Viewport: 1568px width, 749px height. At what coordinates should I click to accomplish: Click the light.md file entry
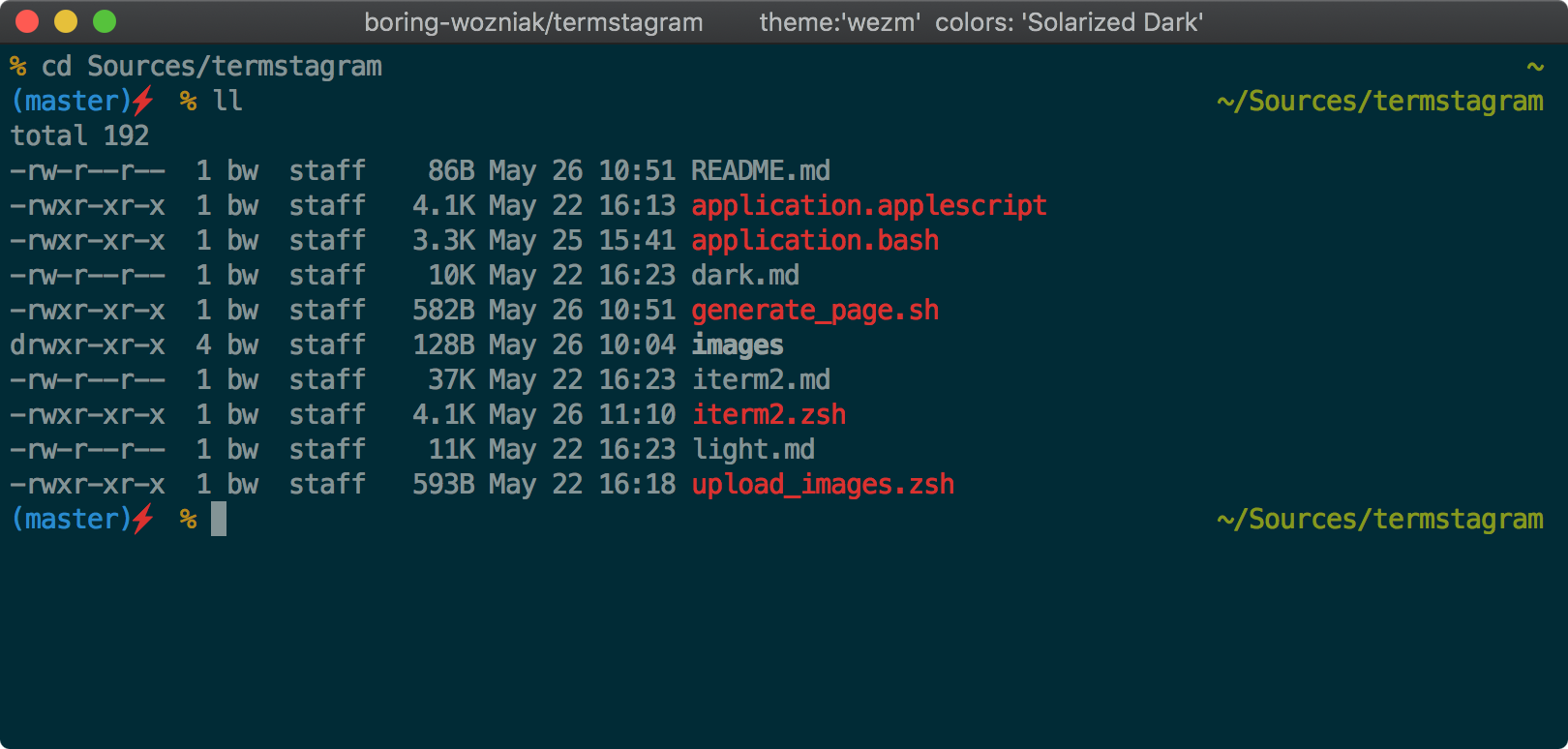coord(752,450)
